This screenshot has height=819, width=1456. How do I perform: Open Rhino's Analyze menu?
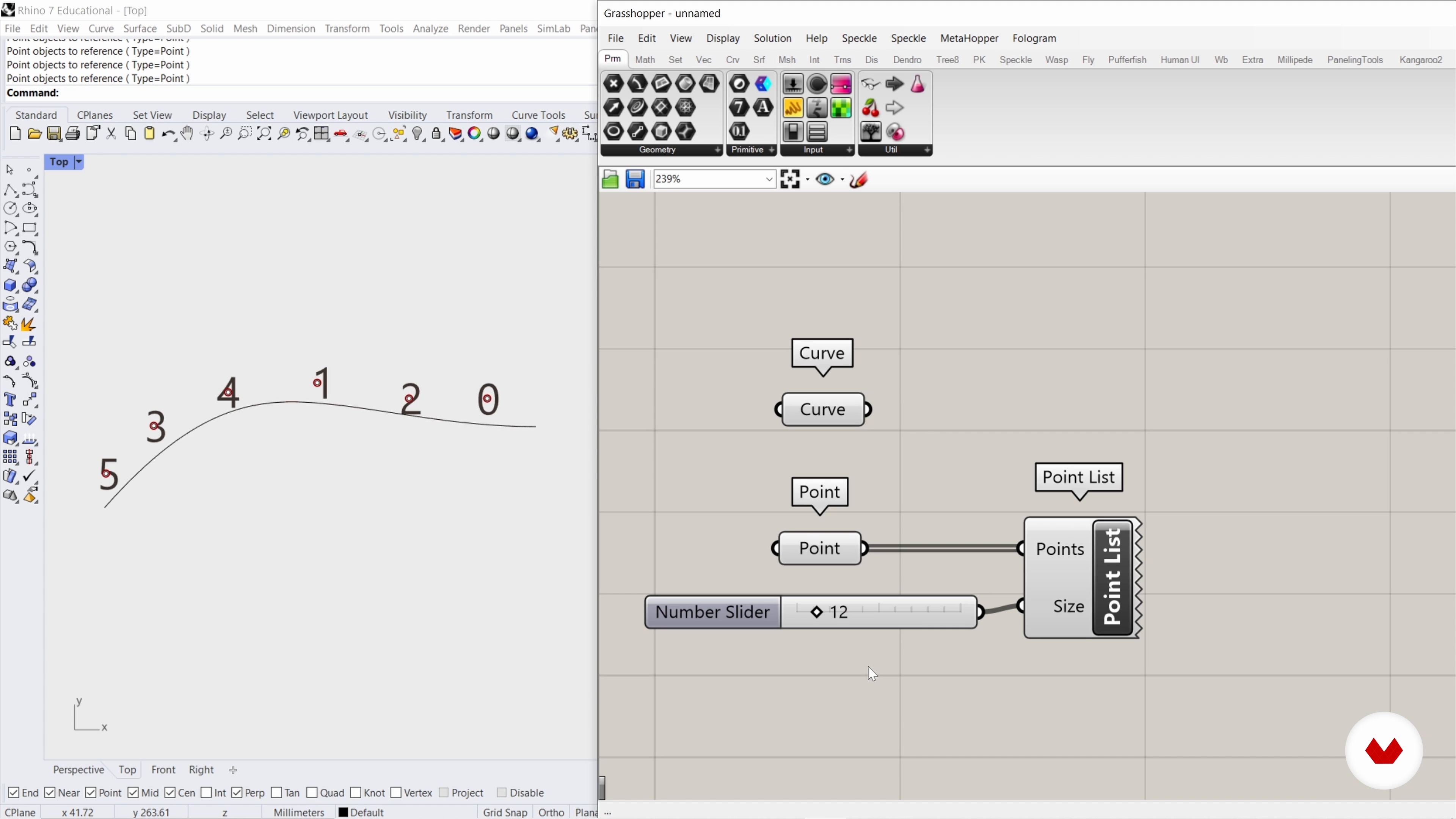coord(430,28)
